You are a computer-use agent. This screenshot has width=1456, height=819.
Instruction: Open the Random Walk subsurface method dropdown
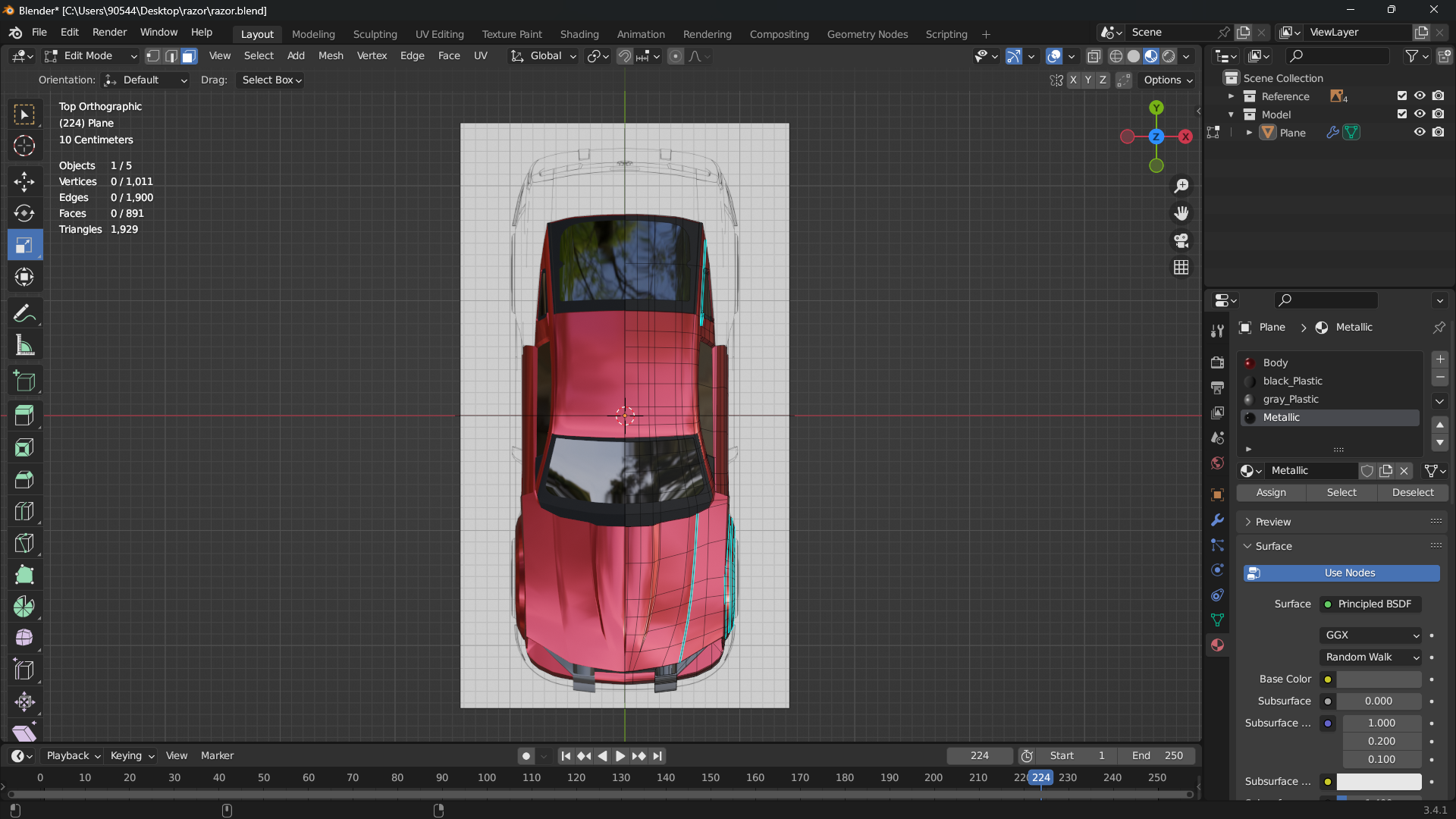[1371, 657]
